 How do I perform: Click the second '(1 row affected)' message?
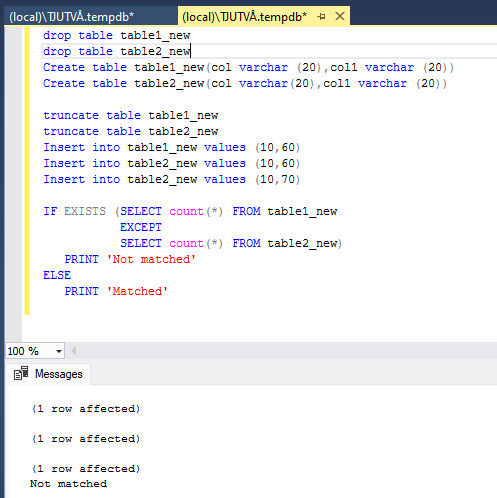pos(86,439)
